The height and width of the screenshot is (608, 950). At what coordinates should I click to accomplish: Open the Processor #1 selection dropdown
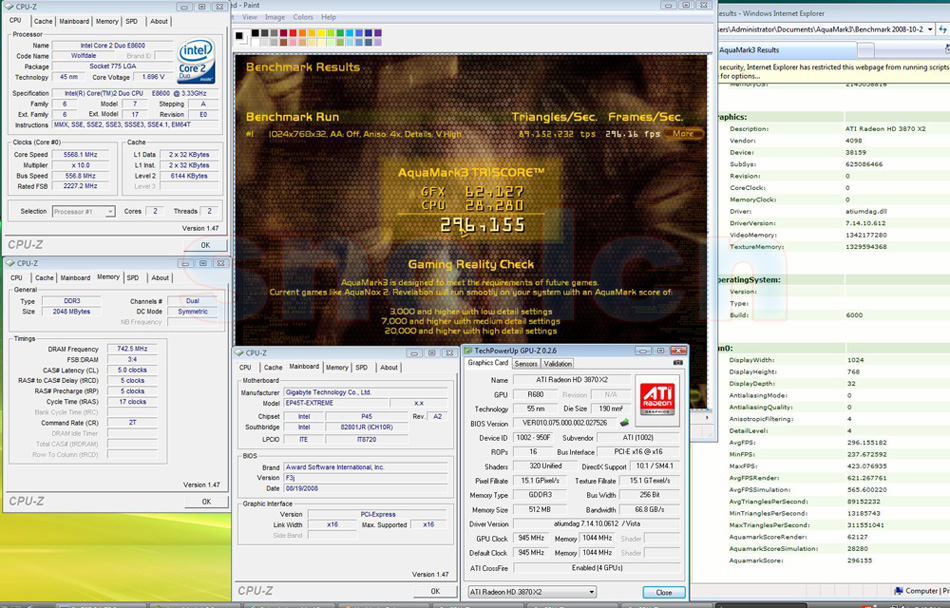[x=110, y=211]
